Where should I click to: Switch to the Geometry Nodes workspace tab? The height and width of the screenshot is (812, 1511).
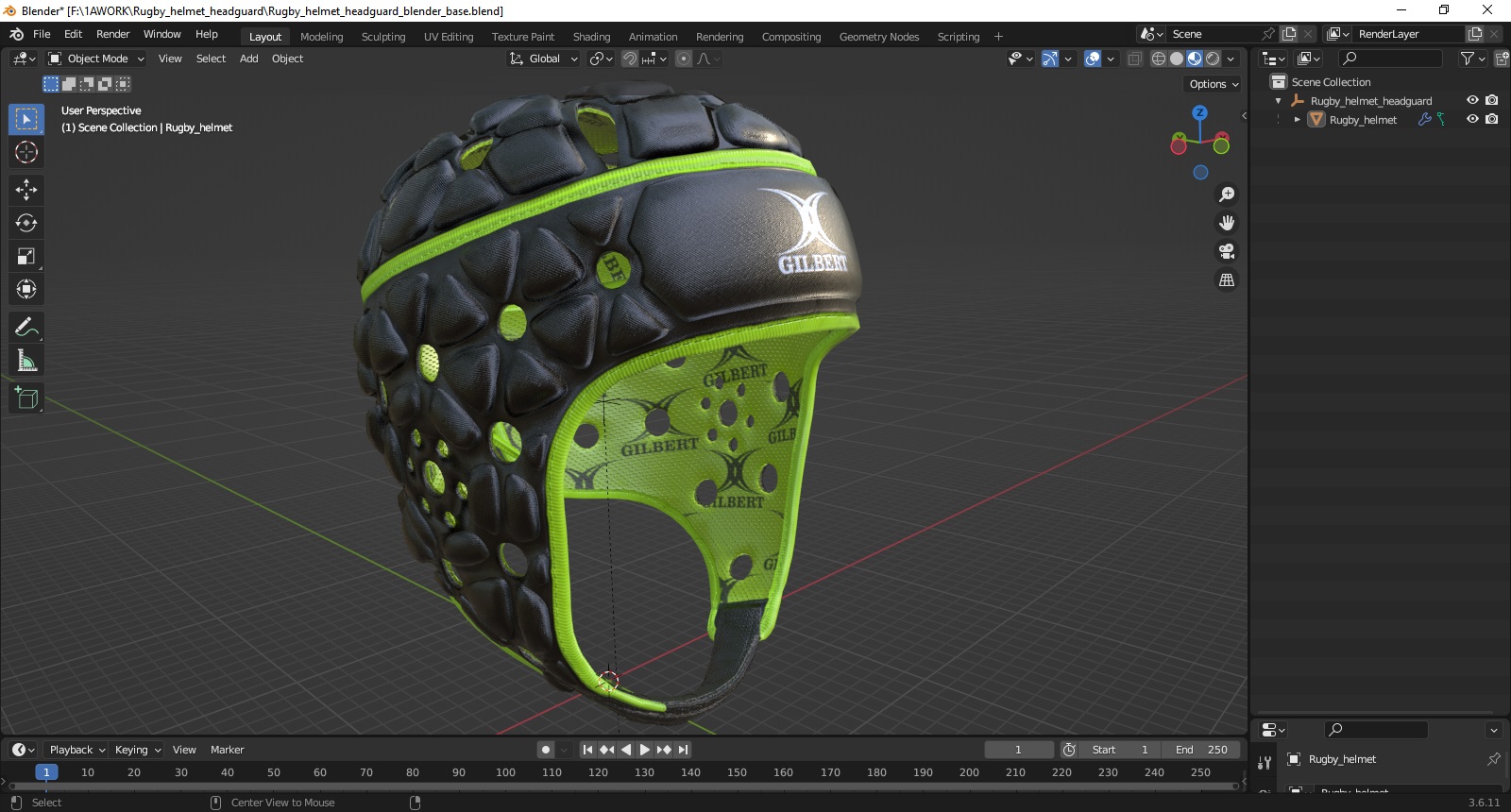pos(879,37)
